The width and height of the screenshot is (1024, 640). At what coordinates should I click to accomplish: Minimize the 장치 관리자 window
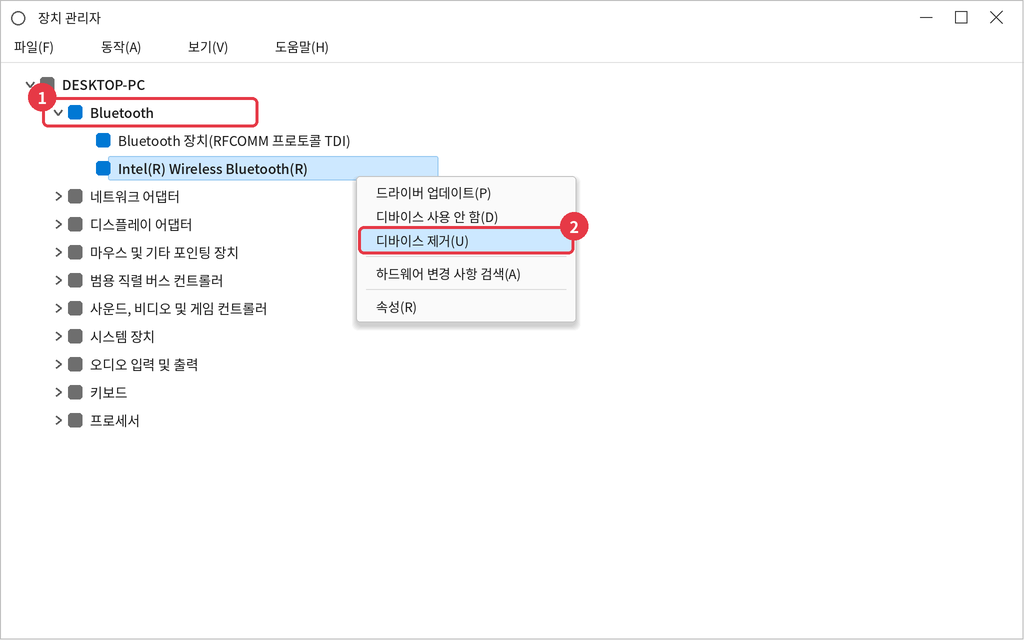(926, 18)
